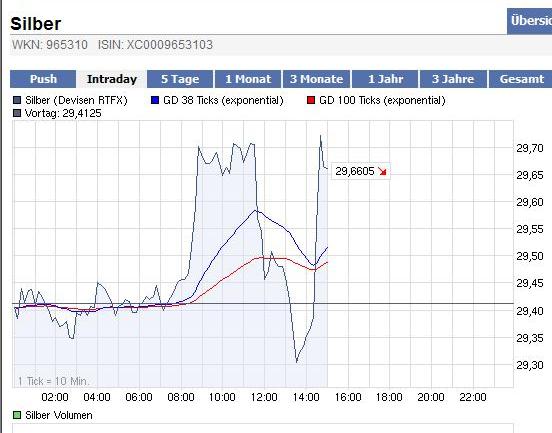Click the 08:00 time axis label

181,397
